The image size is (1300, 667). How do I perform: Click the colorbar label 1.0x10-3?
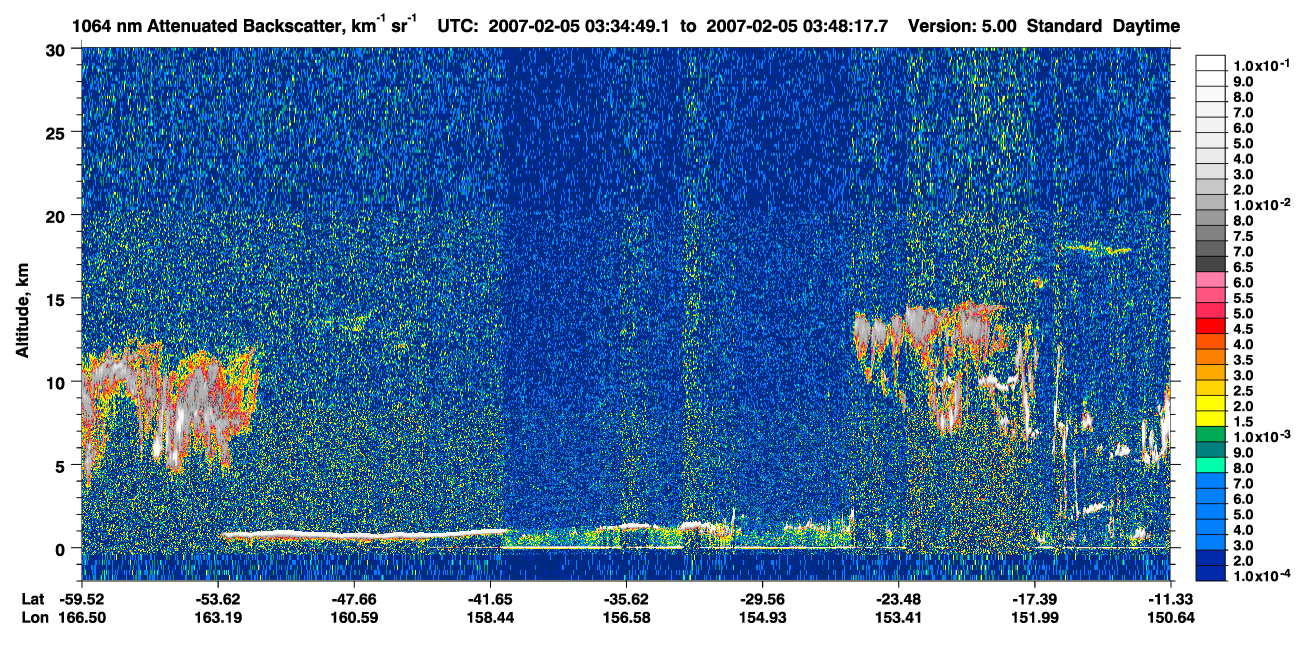[x=1260, y=436]
